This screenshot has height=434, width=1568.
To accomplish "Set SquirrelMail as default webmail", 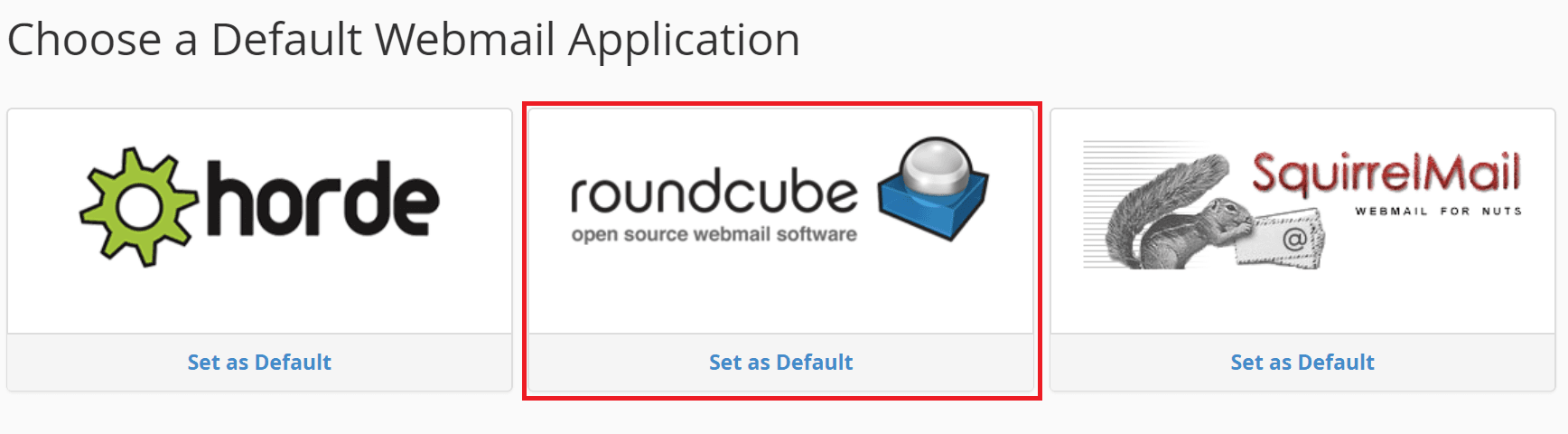I will pyautogui.click(x=1302, y=363).
